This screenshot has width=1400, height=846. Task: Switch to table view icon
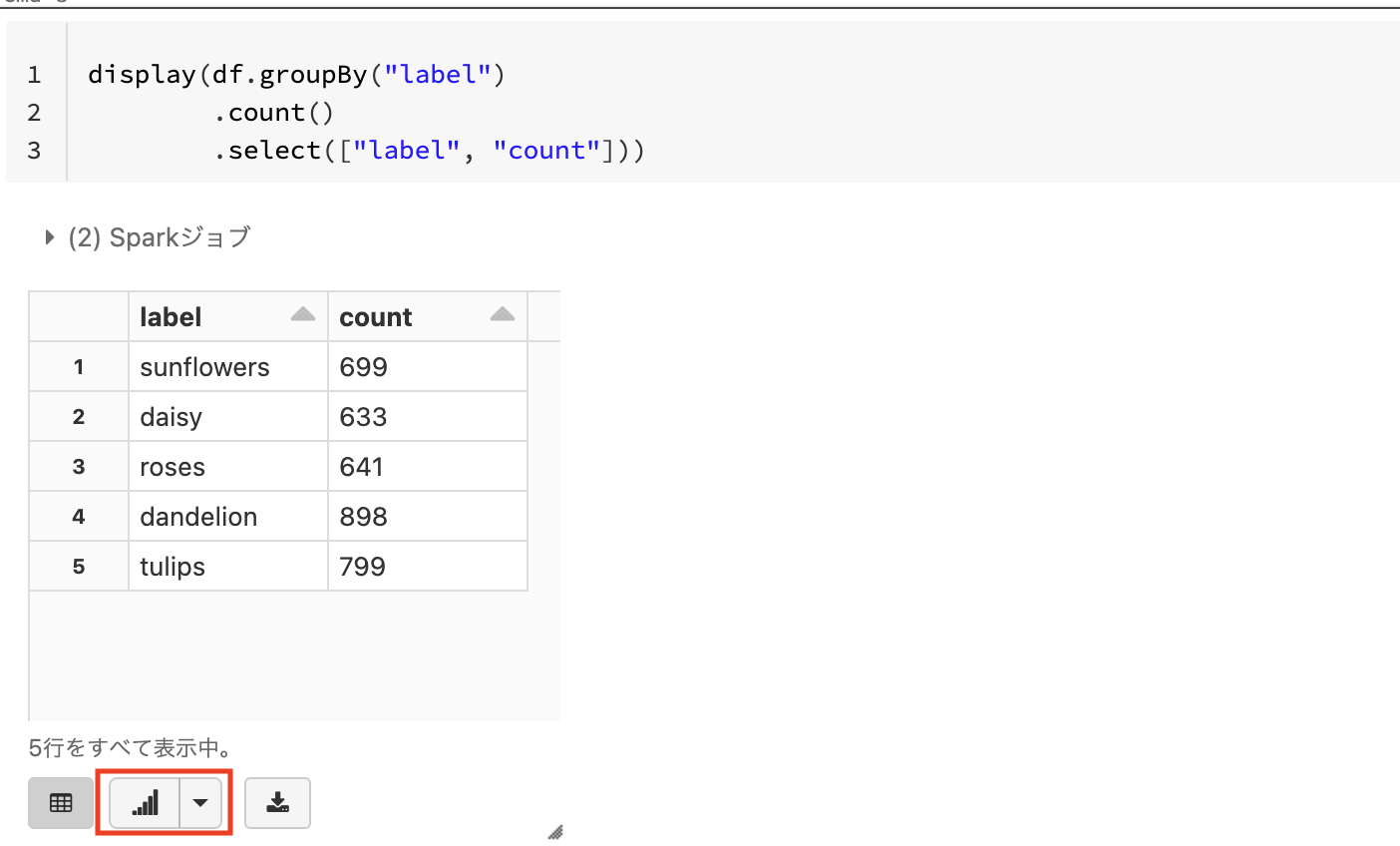pyautogui.click(x=61, y=803)
